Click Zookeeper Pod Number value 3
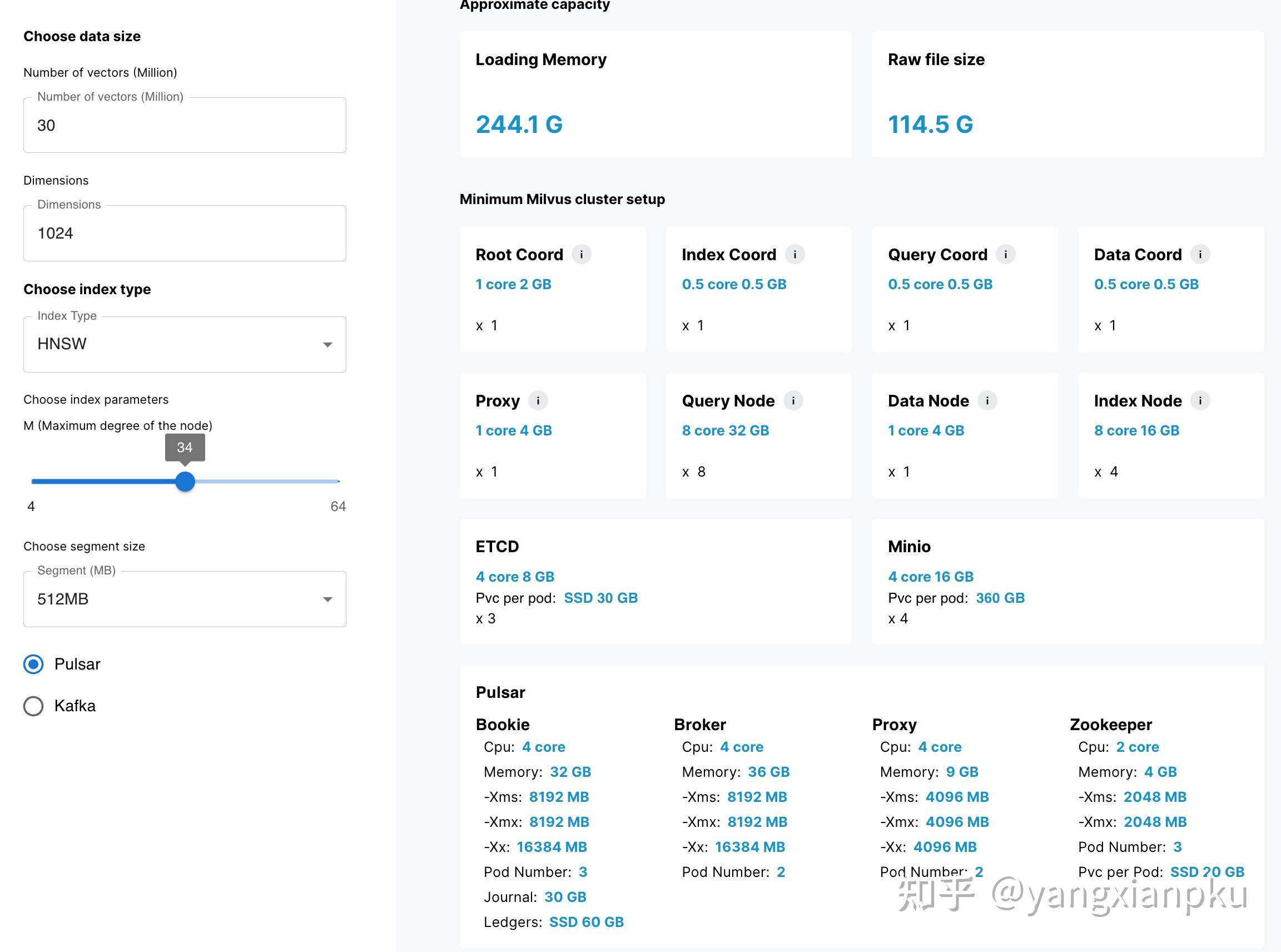Viewport: 1281px width, 952px height. click(x=1177, y=847)
